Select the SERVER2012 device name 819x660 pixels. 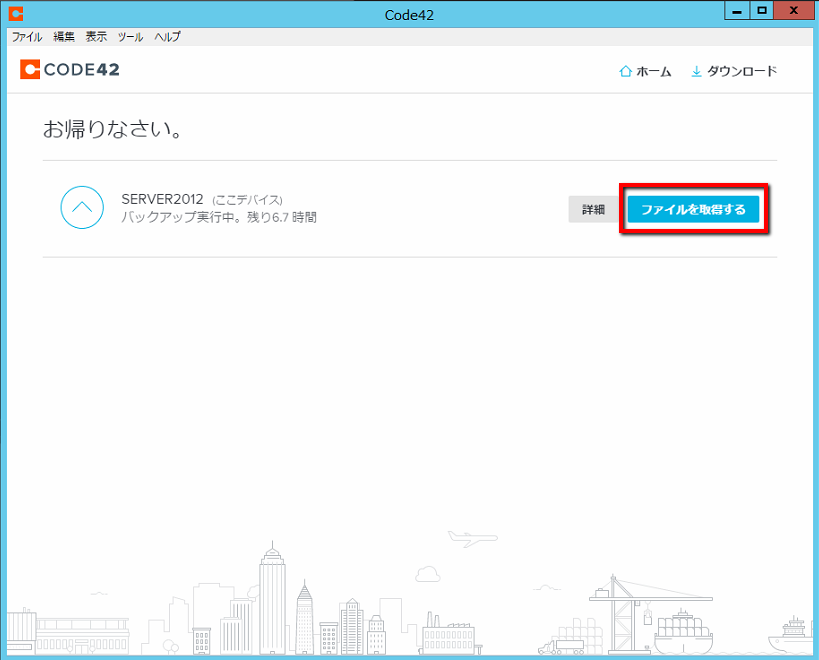tap(162, 199)
